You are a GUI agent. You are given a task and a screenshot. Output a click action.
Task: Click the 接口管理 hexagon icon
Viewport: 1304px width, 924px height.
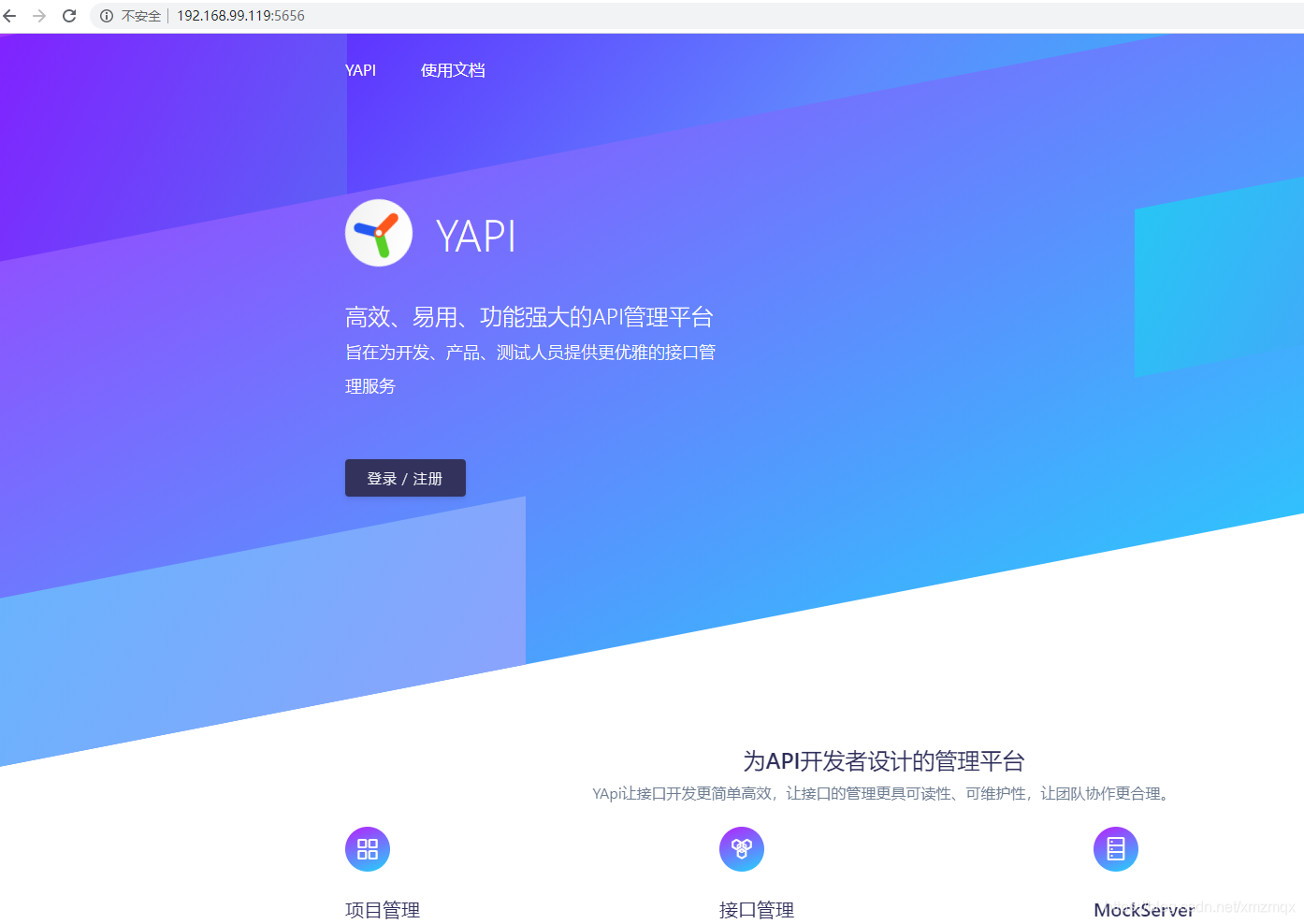pyautogui.click(x=741, y=848)
